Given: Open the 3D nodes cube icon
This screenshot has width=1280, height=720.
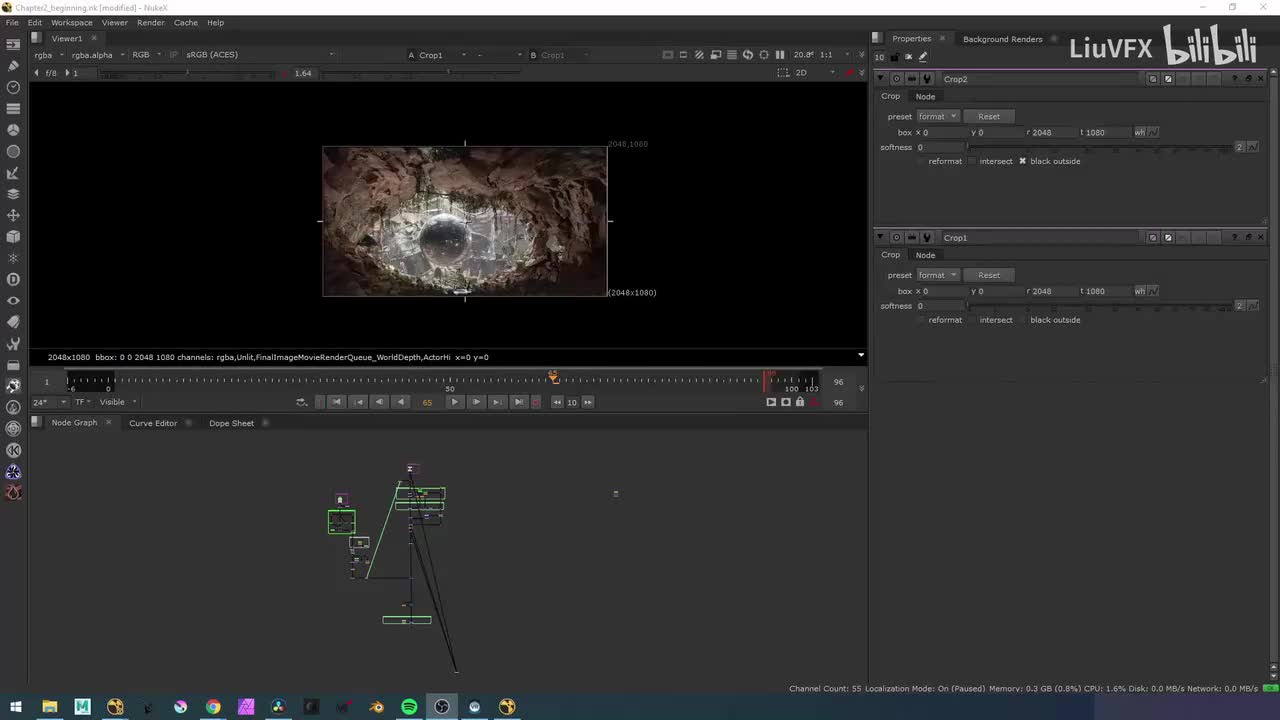Looking at the screenshot, I should 13,237.
